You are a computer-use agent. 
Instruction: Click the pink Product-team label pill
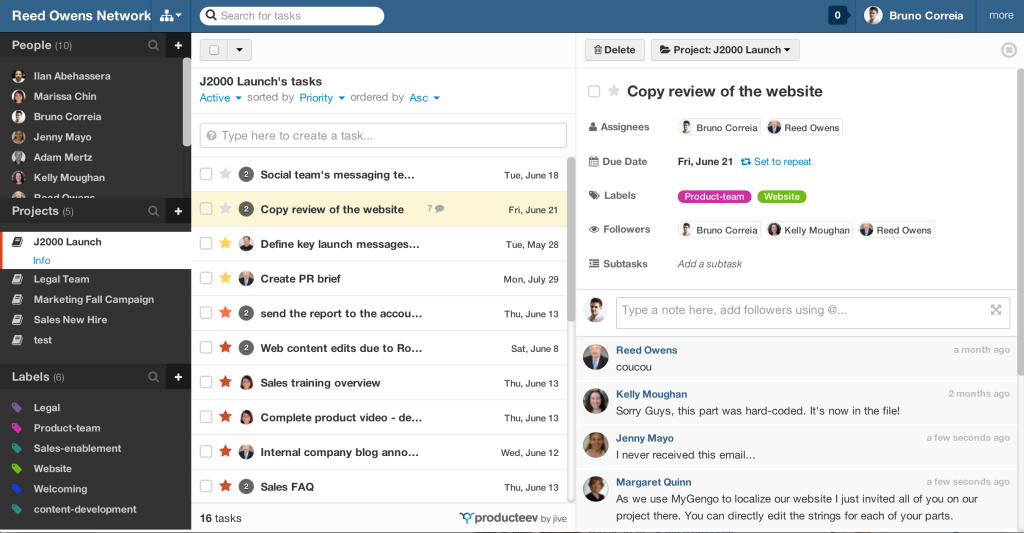click(x=714, y=197)
